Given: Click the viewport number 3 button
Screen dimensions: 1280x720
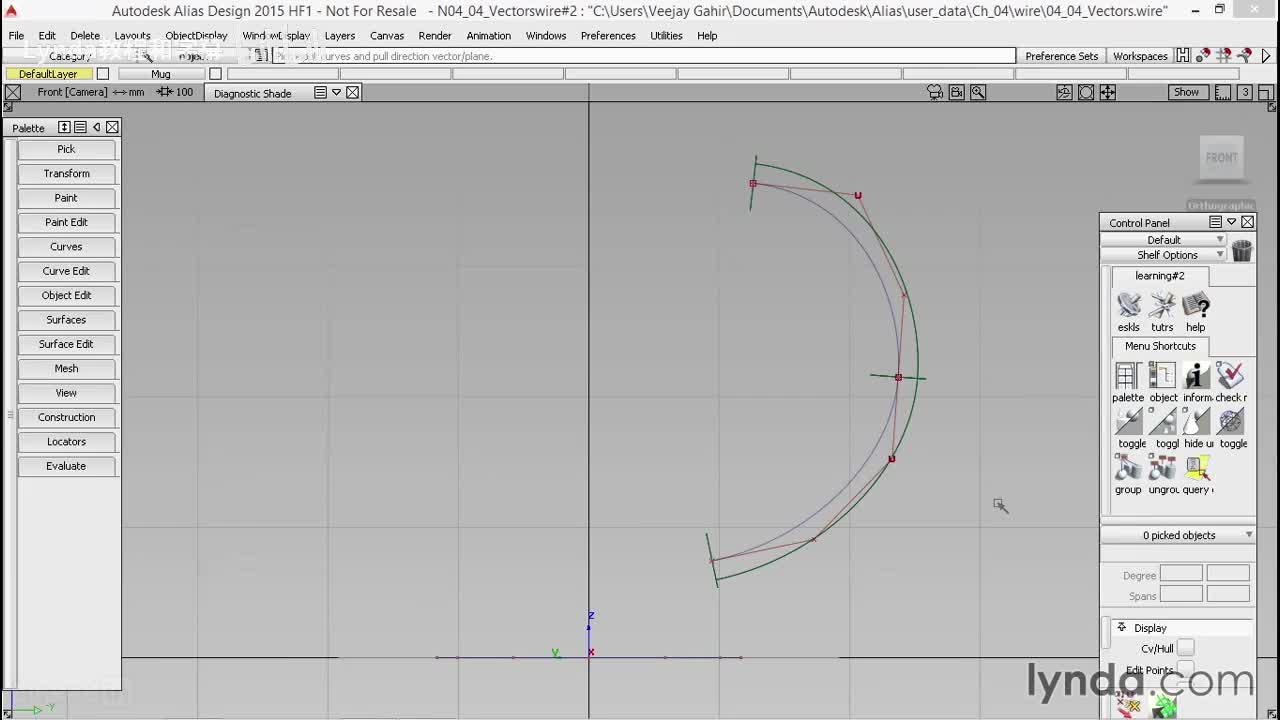Looking at the screenshot, I should tap(1245, 92).
